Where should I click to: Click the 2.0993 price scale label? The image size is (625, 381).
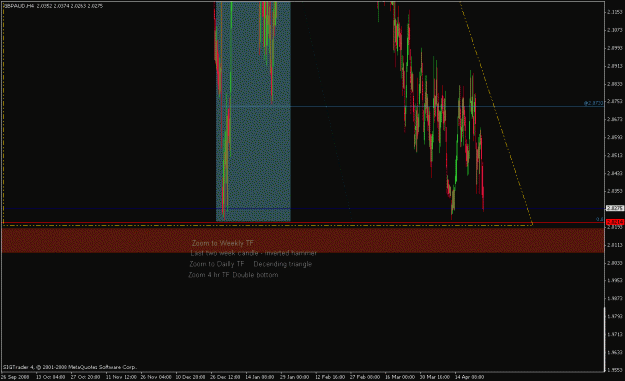tap(615, 48)
